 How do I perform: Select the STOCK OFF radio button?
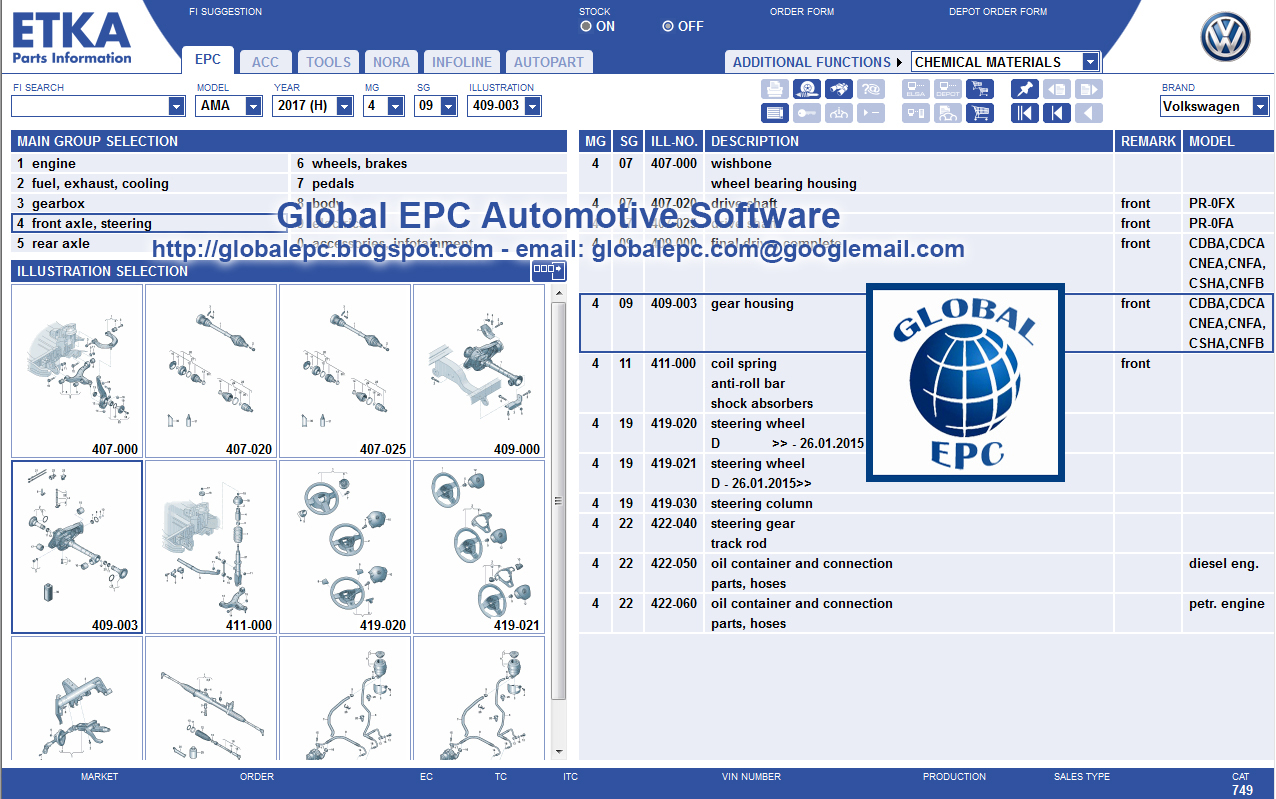tap(667, 27)
